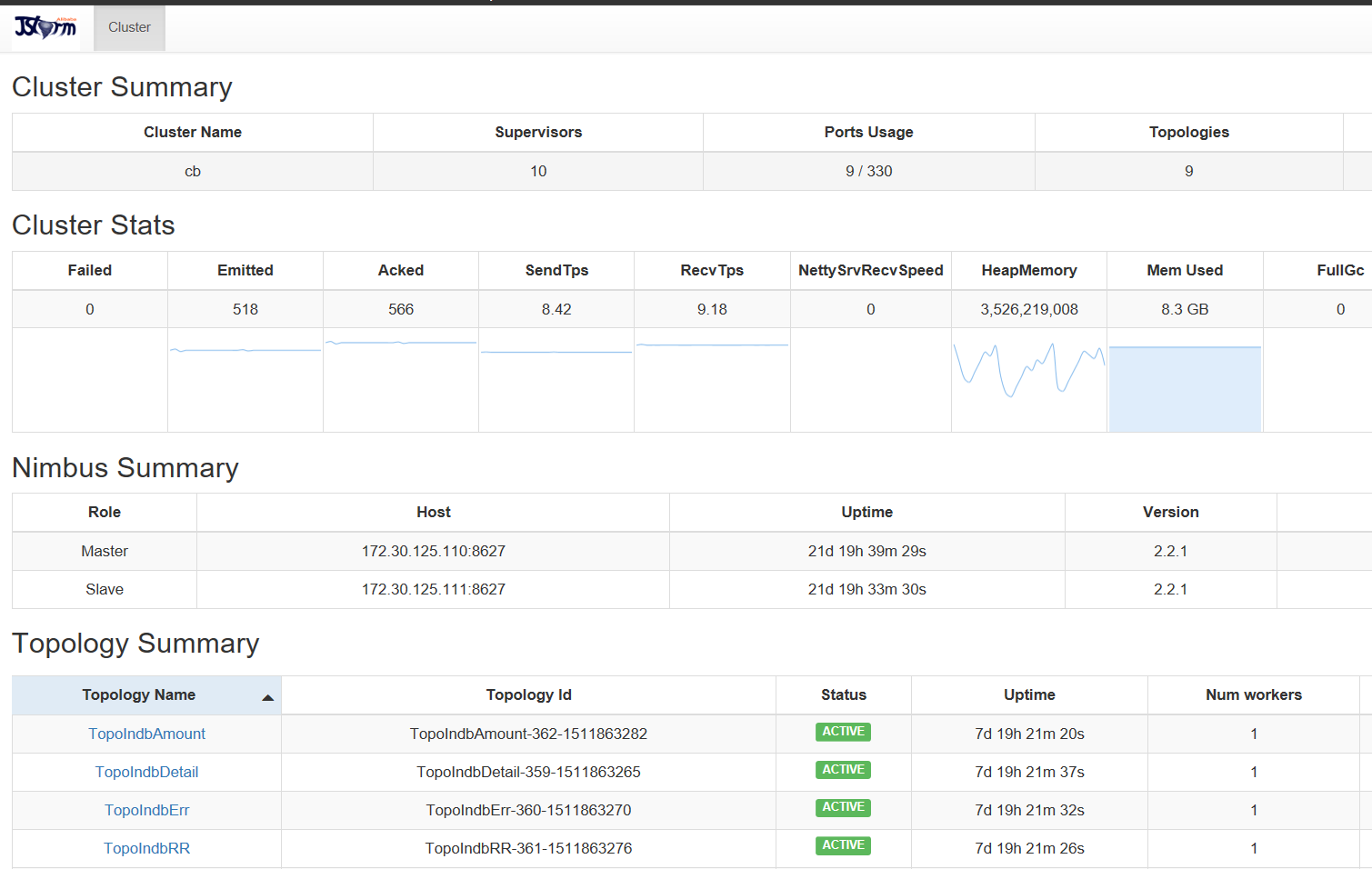Image resolution: width=1372 pixels, height=869 pixels.
Task: Open the TopoIndbDetail topology link
Action: tap(146, 772)
